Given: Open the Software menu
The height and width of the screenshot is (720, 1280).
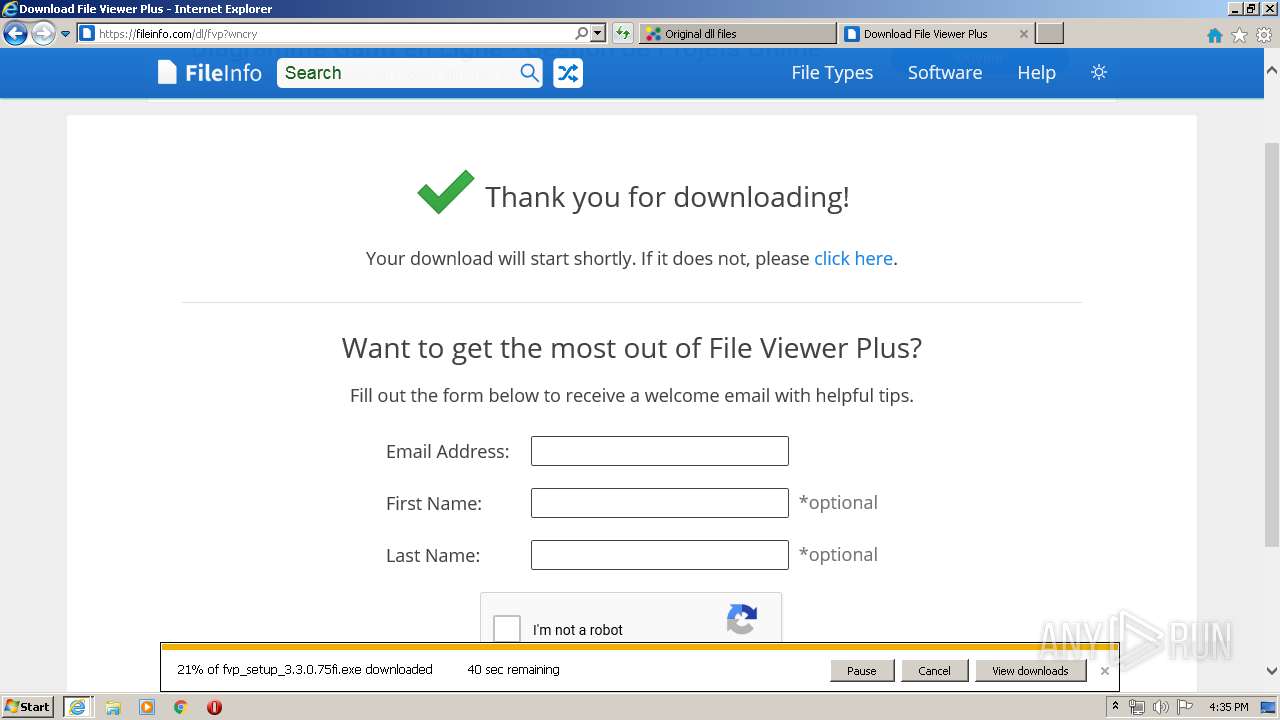Looking at the screenshot, I should [x=945, y=73].
